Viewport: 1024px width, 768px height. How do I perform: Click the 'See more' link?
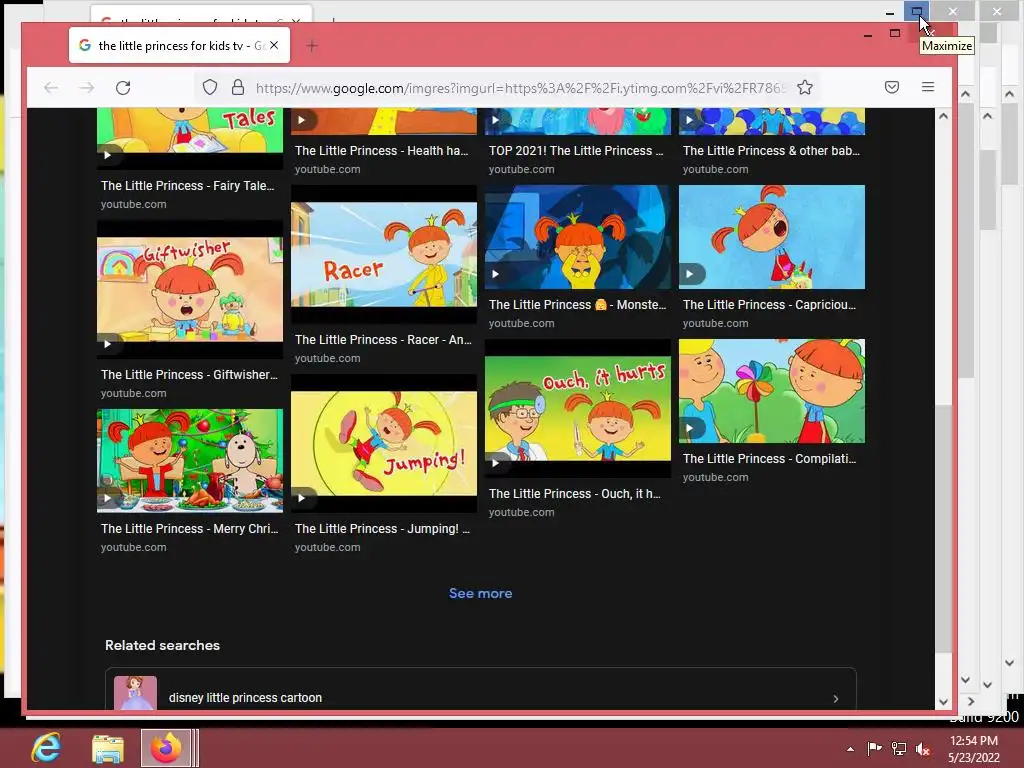pos(481,593)
